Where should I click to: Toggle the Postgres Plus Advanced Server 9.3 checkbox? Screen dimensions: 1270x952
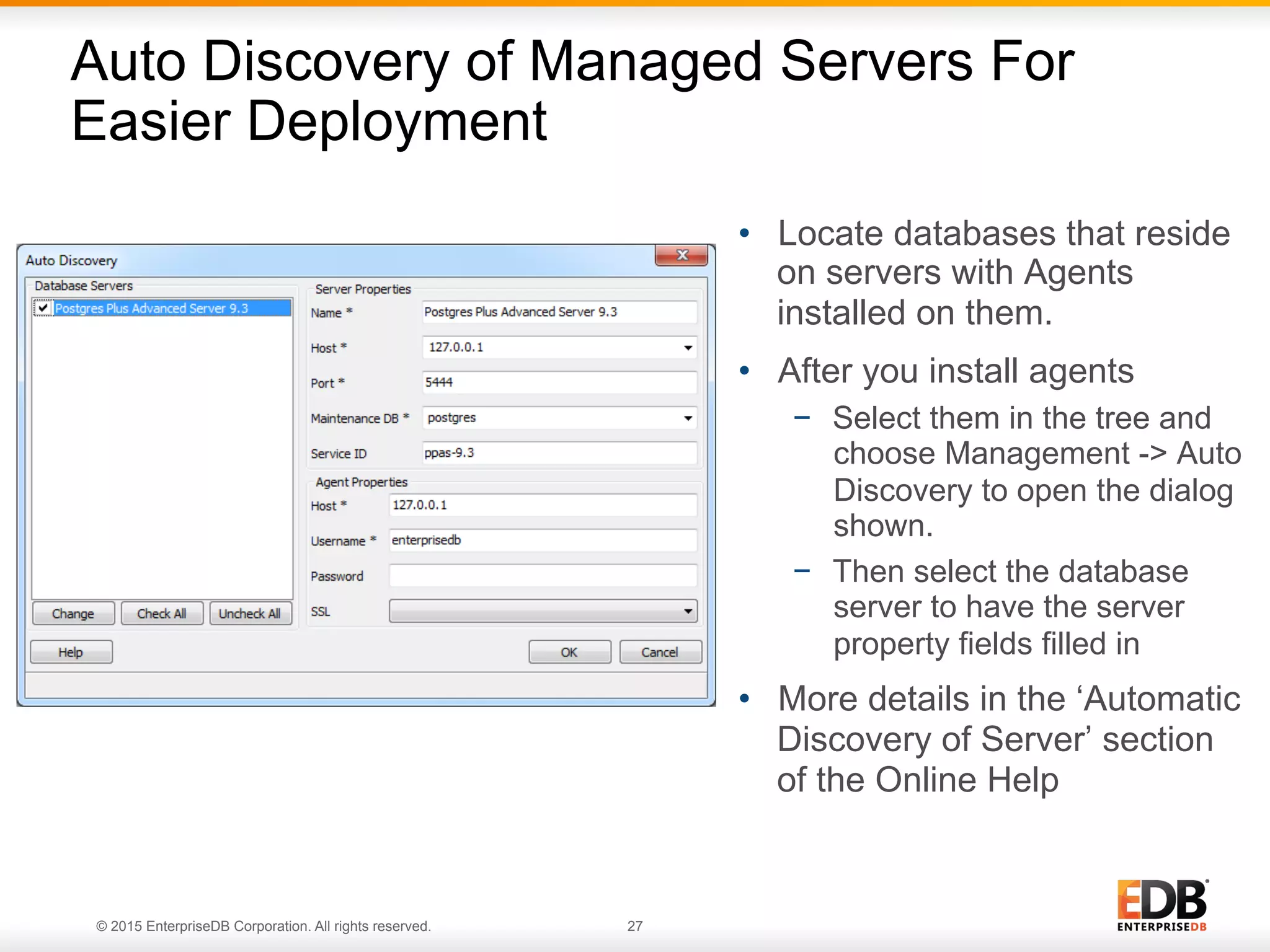[x=43, y=308]
